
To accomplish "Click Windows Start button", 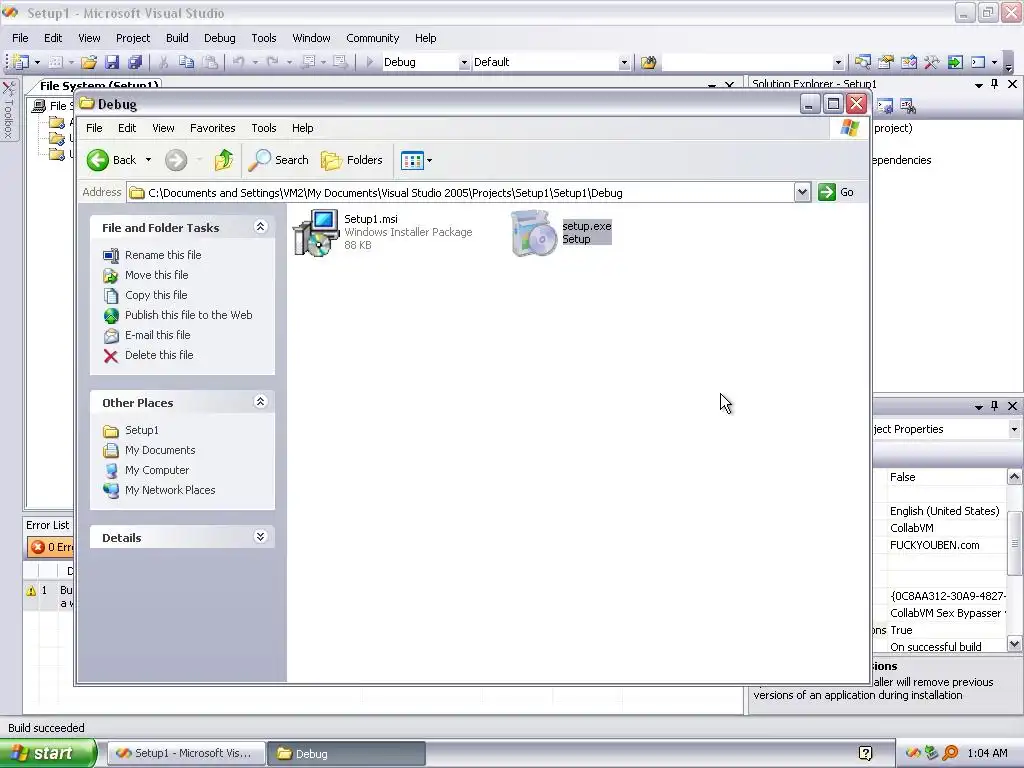I will pyautogui.click(x=48, y=753).
